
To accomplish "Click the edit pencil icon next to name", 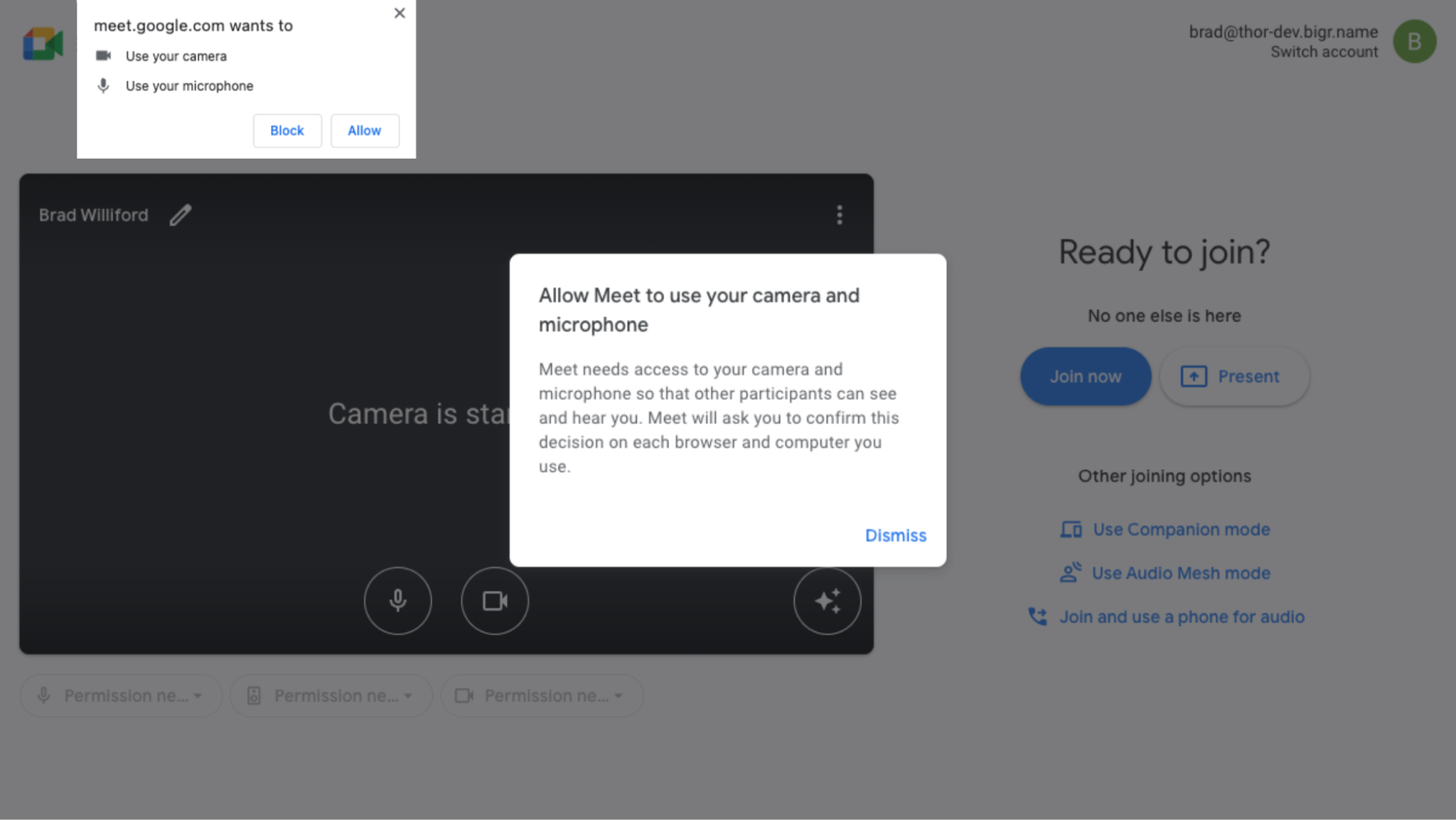I will coord(181,214).
